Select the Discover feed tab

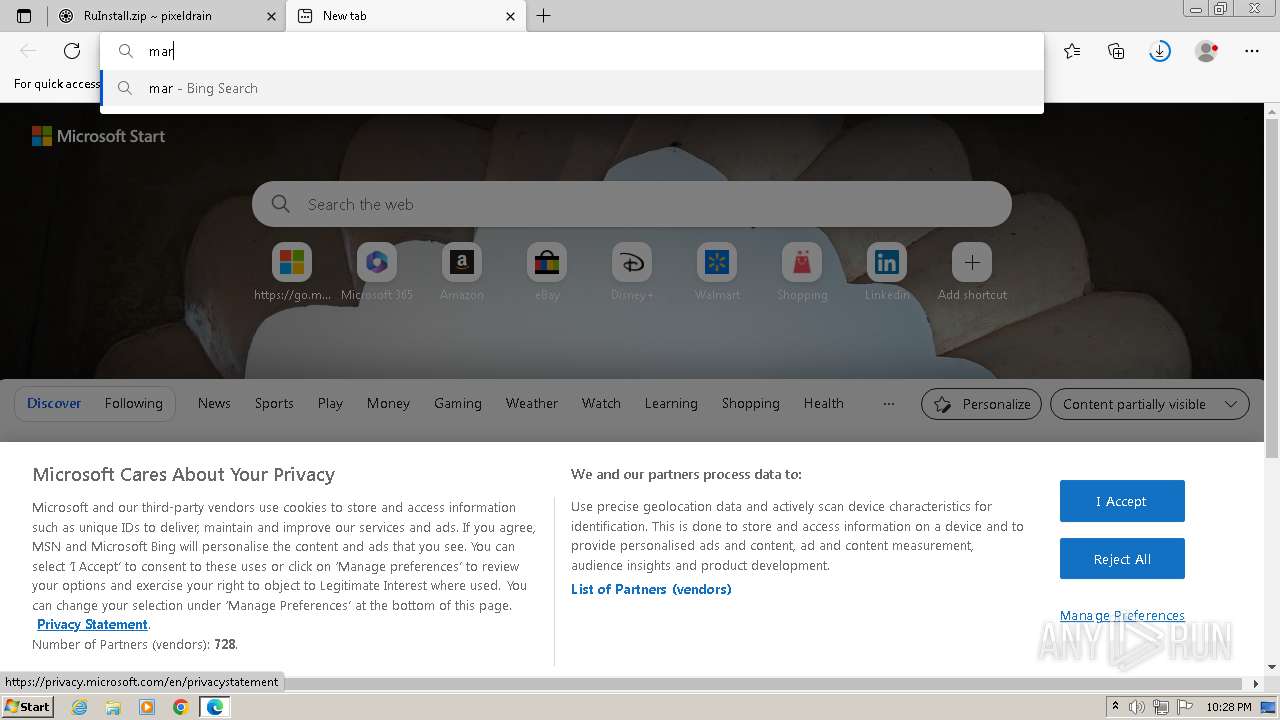pos(54,403)
